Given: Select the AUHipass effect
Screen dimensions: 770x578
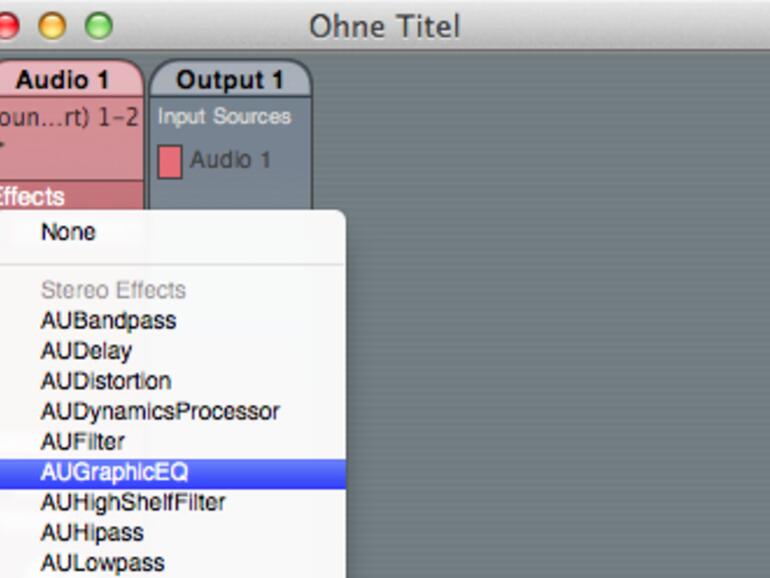Looking at the screenshot, I should point(92,532).
